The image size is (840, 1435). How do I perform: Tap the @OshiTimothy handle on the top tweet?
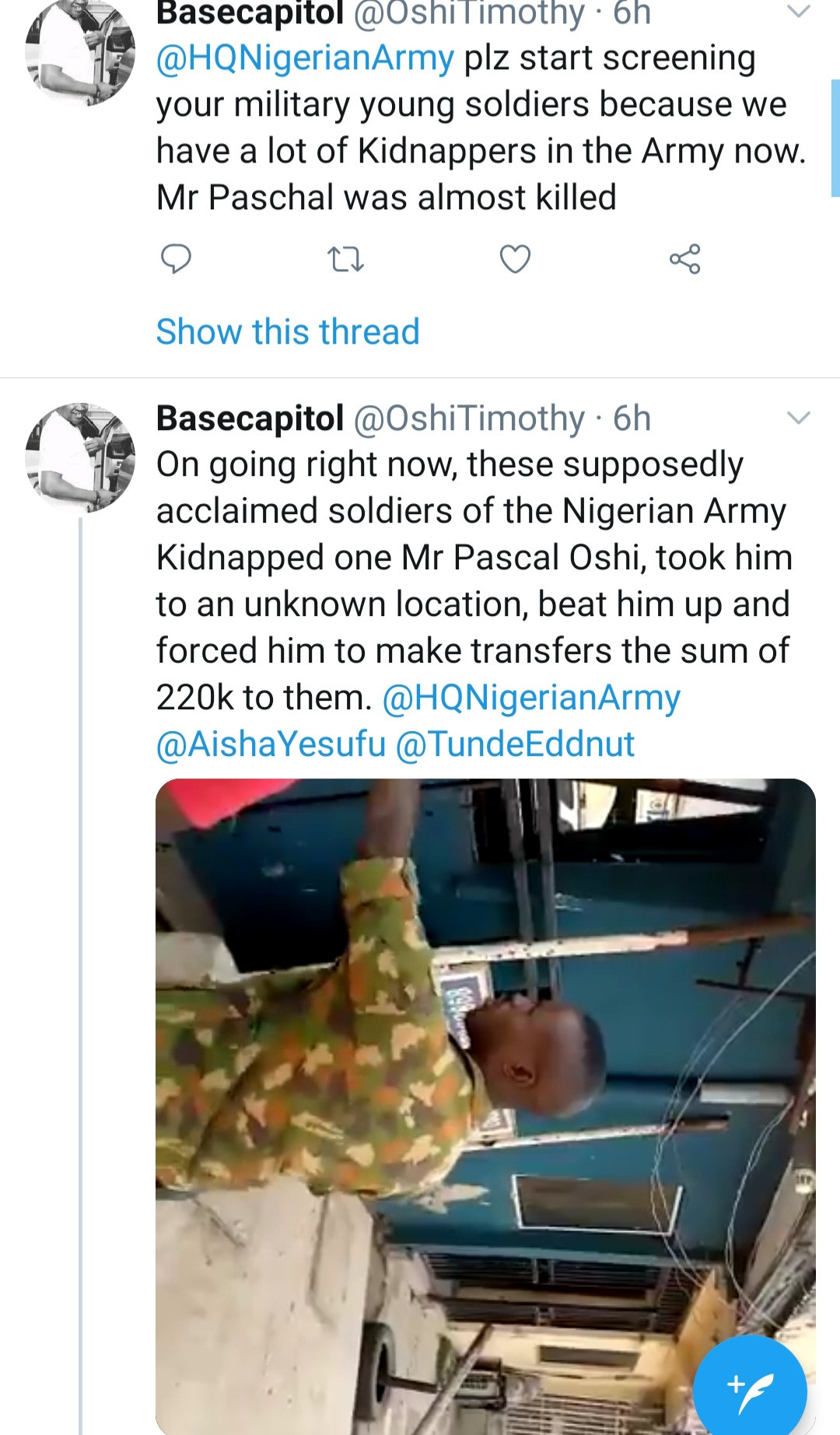tap(468, 12)
